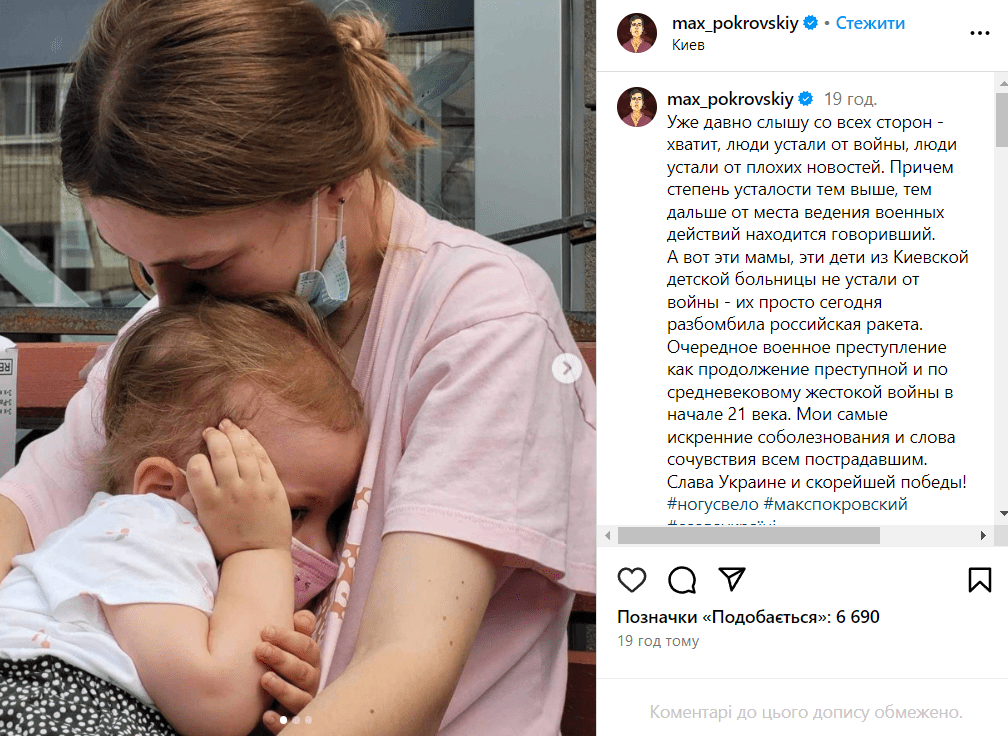This screenshot has height=736, width=1008.
Task: View the list of 6 690 likes
Action: [748, 617]
